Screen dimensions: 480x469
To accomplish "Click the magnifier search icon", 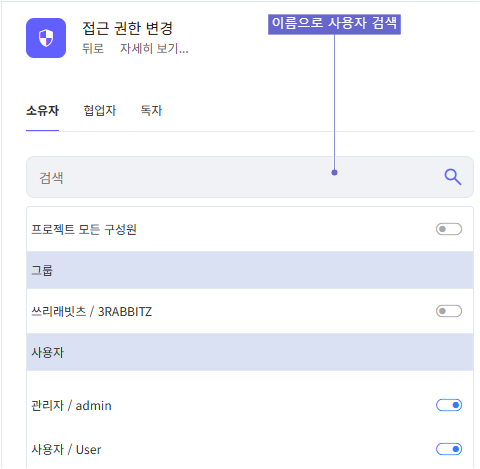I will pyautogui.click(x=453, y=177).
